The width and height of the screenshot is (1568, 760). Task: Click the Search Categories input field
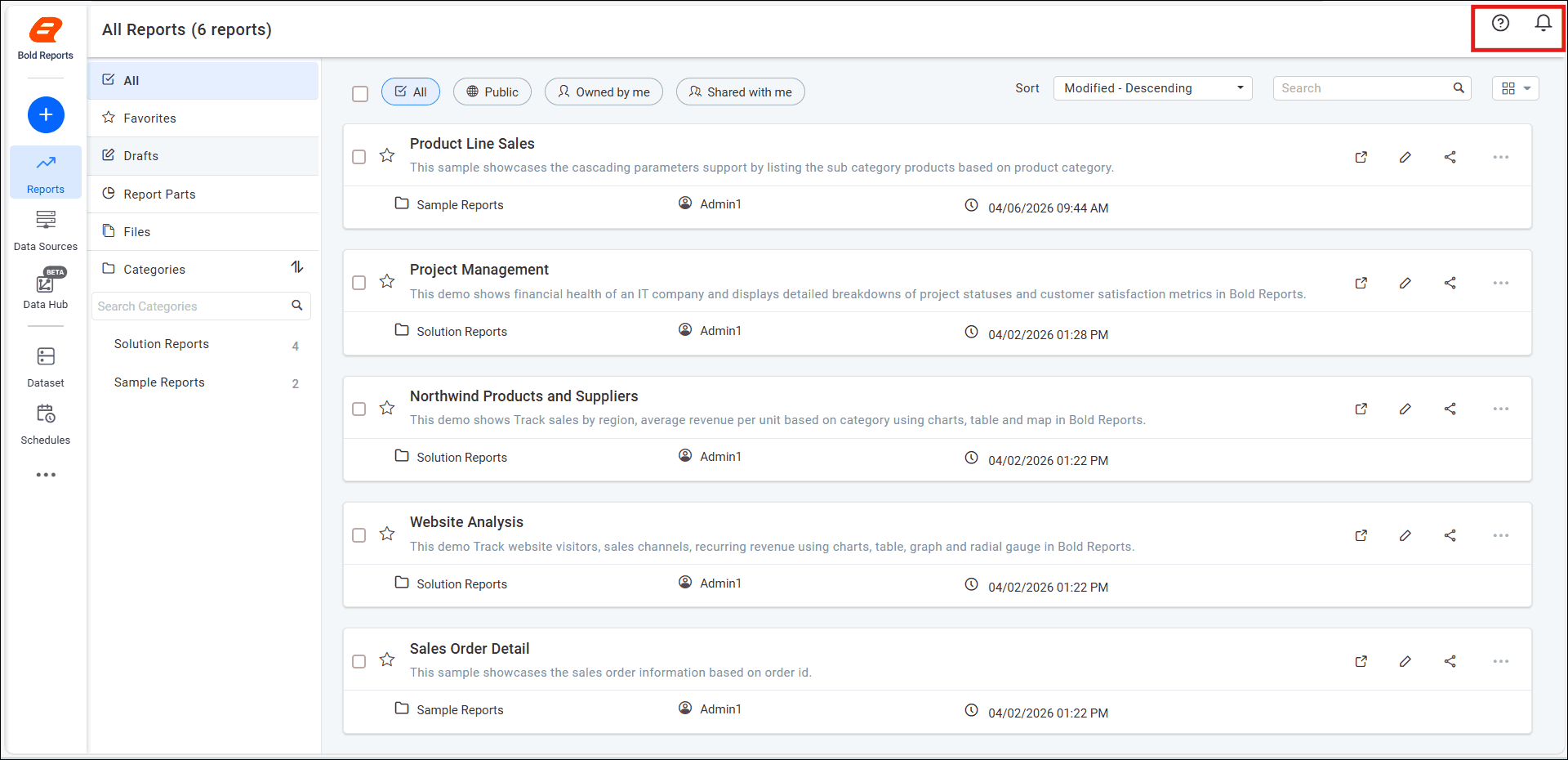tap(191, 306)
